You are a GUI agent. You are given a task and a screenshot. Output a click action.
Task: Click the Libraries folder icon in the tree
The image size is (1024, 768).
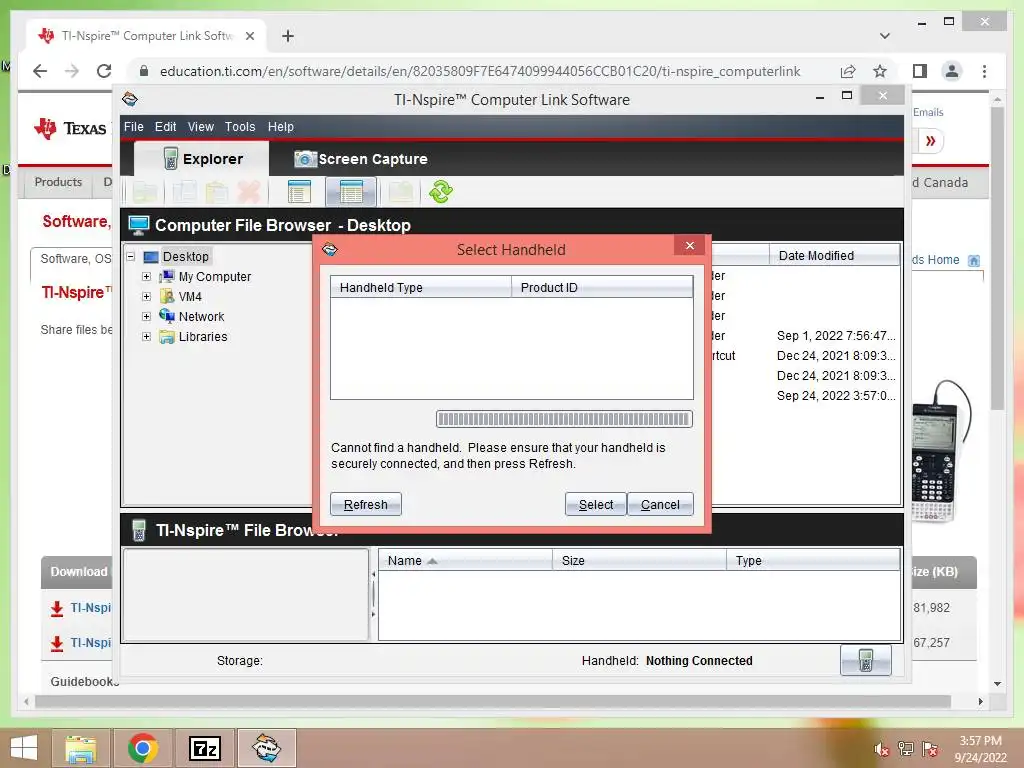click(167, 337)
